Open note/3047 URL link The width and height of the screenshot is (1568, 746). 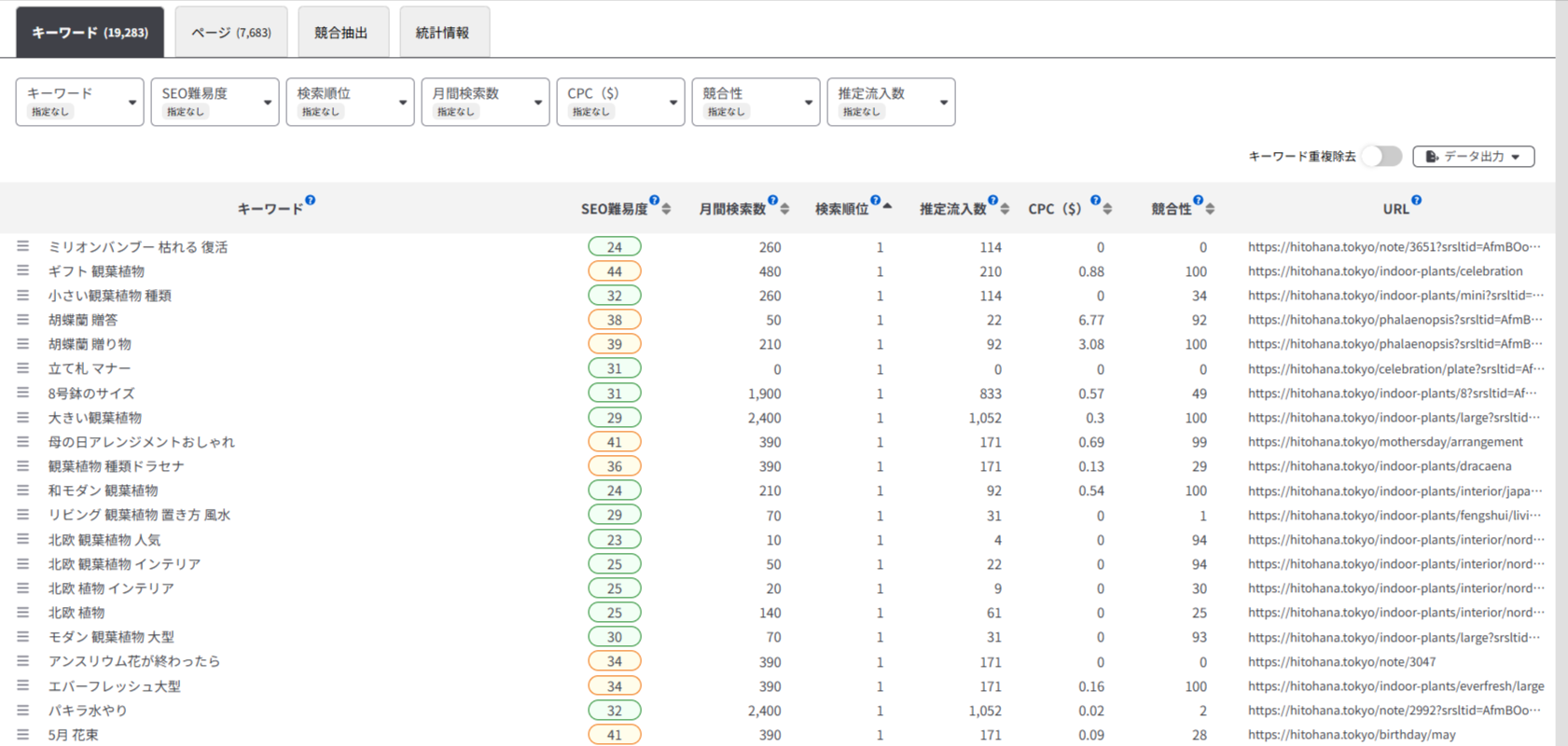1341,662
